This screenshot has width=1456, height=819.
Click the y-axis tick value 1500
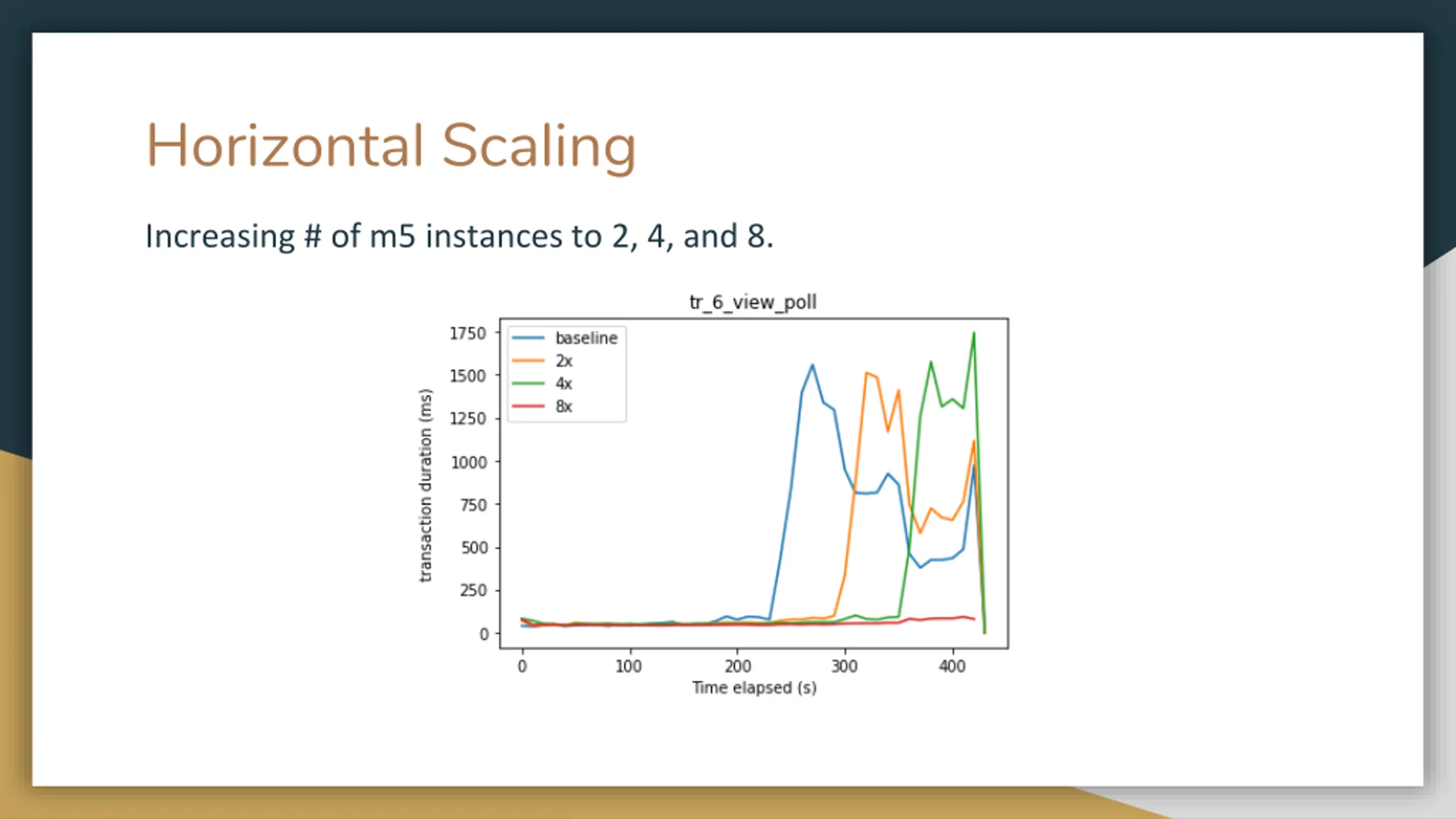[x=468, y=376]
